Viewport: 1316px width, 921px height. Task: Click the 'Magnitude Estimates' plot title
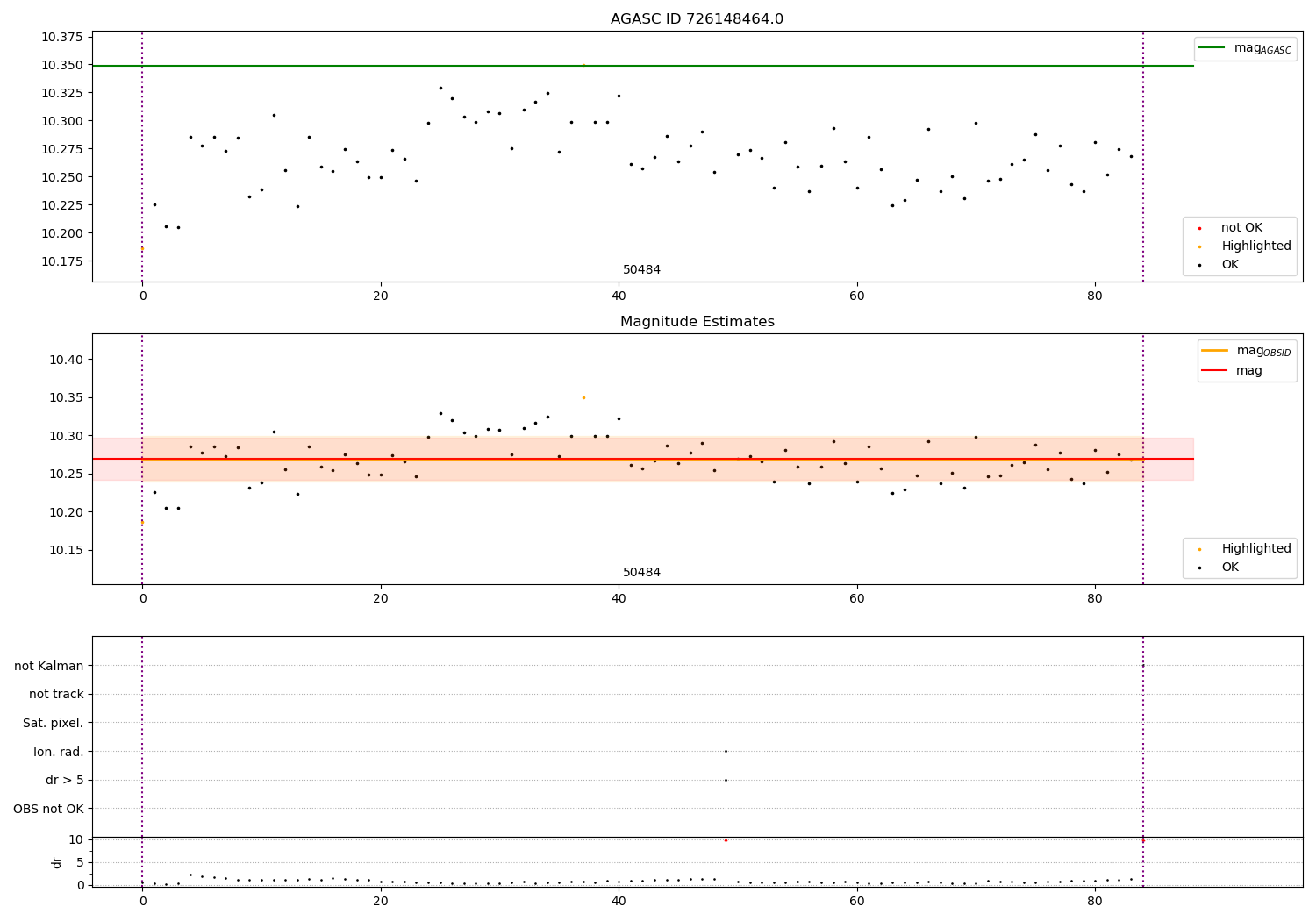(697, 322)
